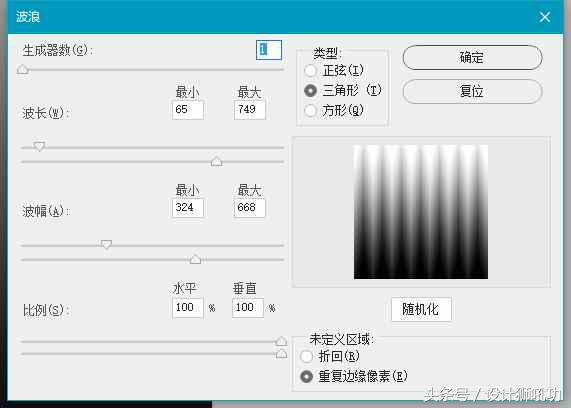Click the 确定 (OK) button

(x=472, y=57)
